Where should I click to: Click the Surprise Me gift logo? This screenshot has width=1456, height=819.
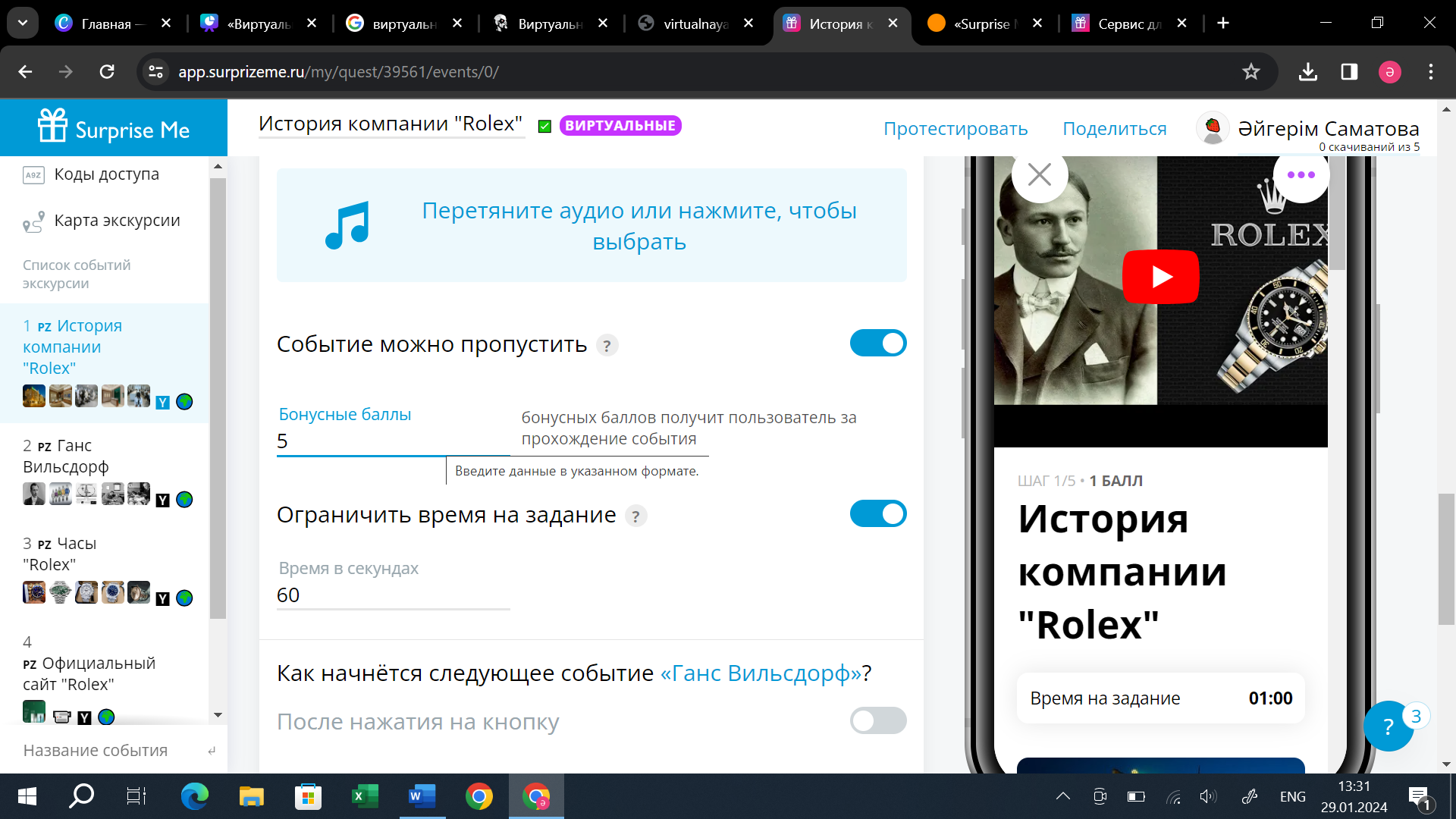(x=53, y=127)
